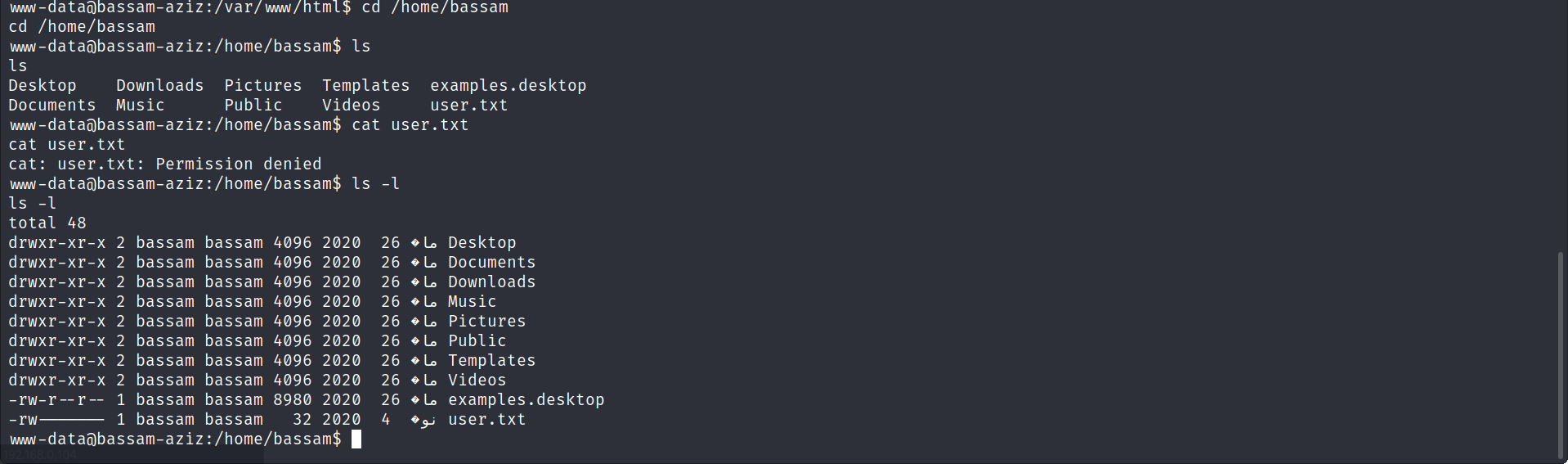The image size is (1568, 464).
Task: Click the 'cd /home/bassam' command in top prompt
Action: pos(435,8)
